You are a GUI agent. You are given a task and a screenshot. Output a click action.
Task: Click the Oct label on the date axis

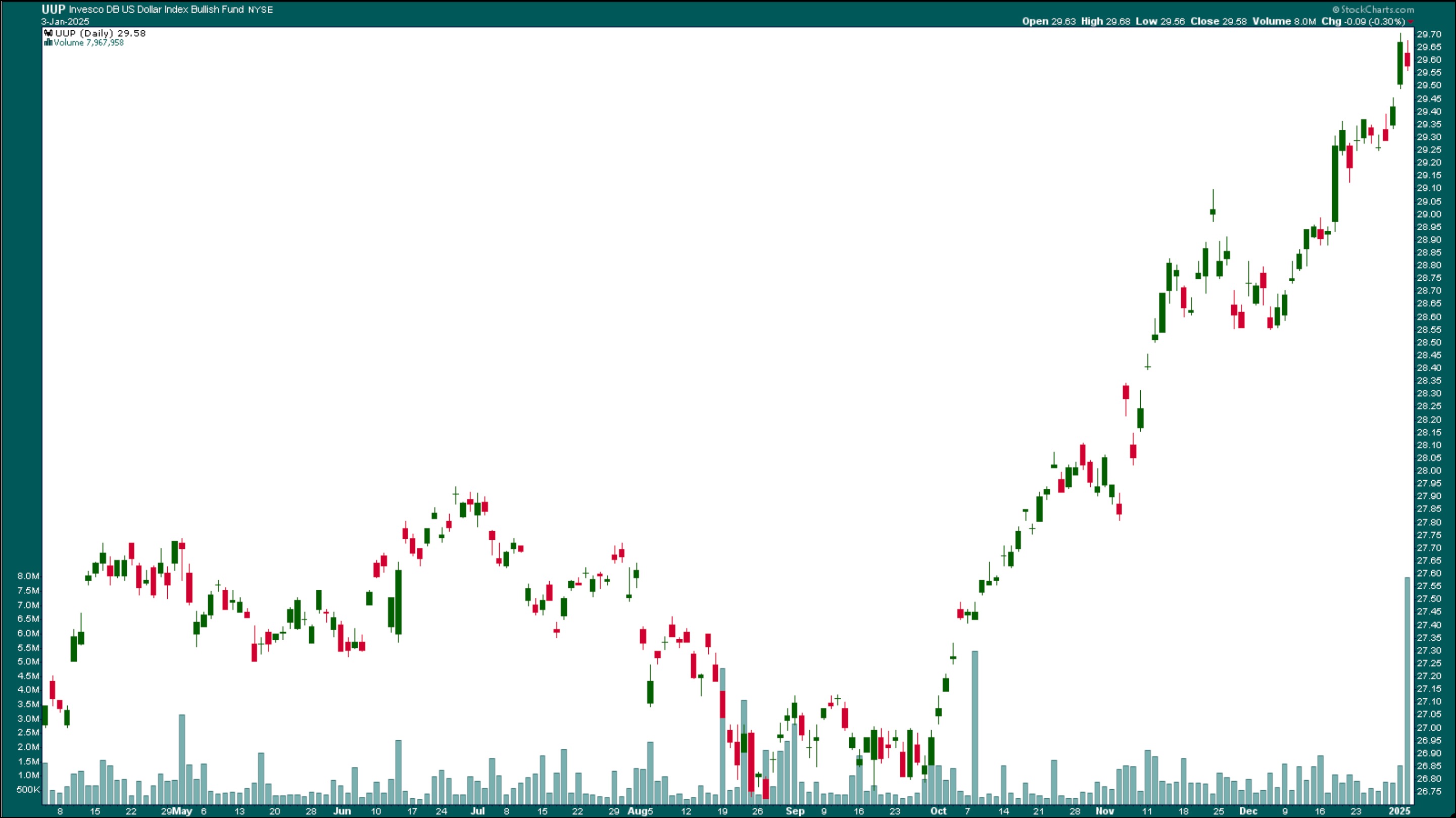click(x=938, y=811)
